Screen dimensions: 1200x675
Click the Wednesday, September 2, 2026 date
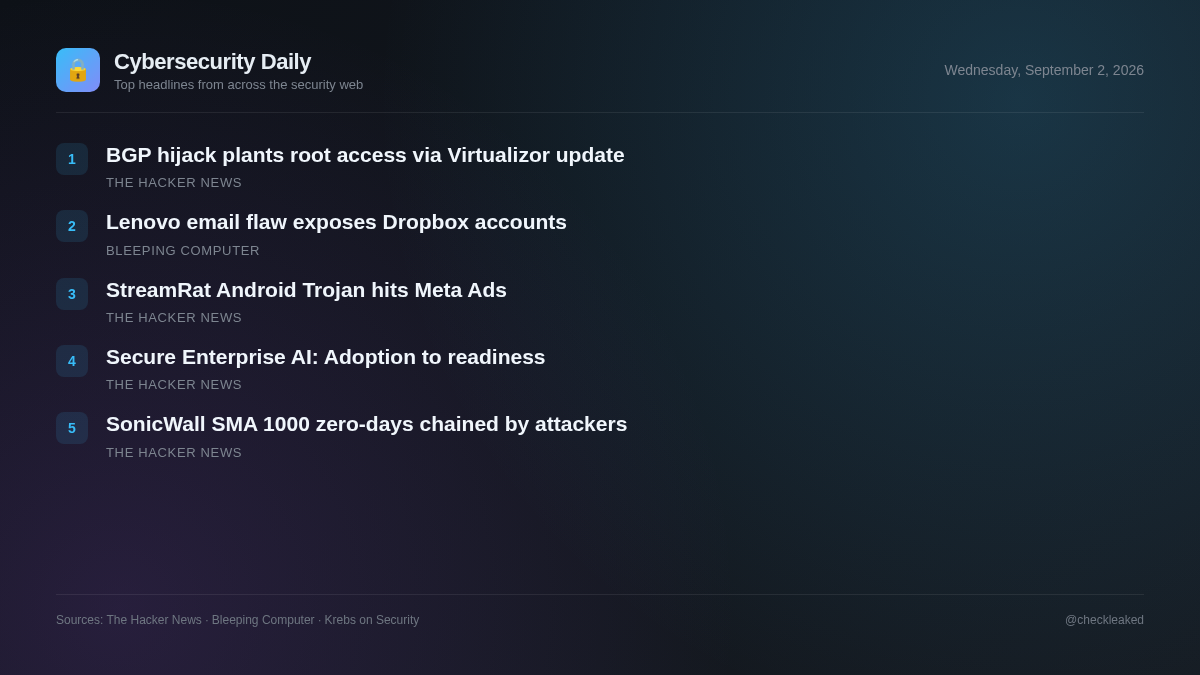[x=1044, y=70]
